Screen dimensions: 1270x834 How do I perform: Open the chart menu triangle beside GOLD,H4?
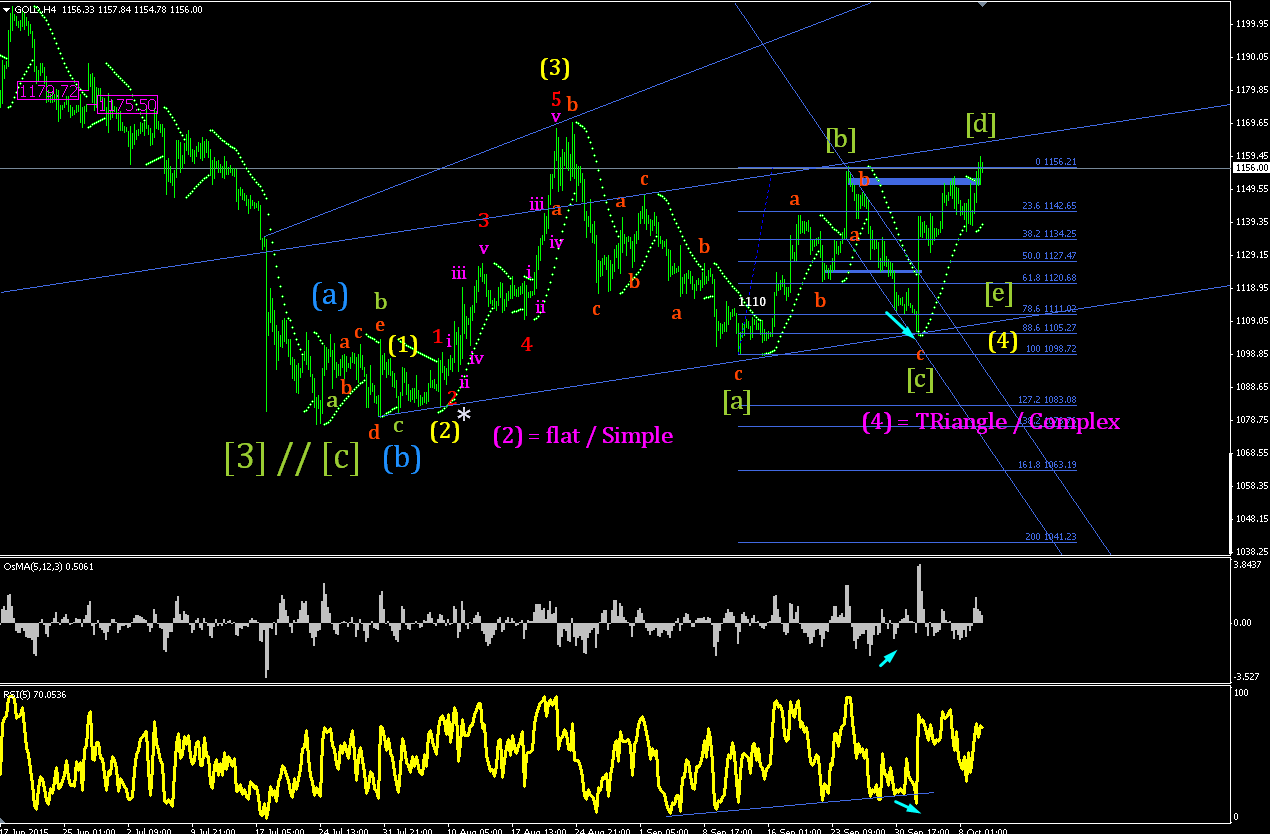pos(7,9)
